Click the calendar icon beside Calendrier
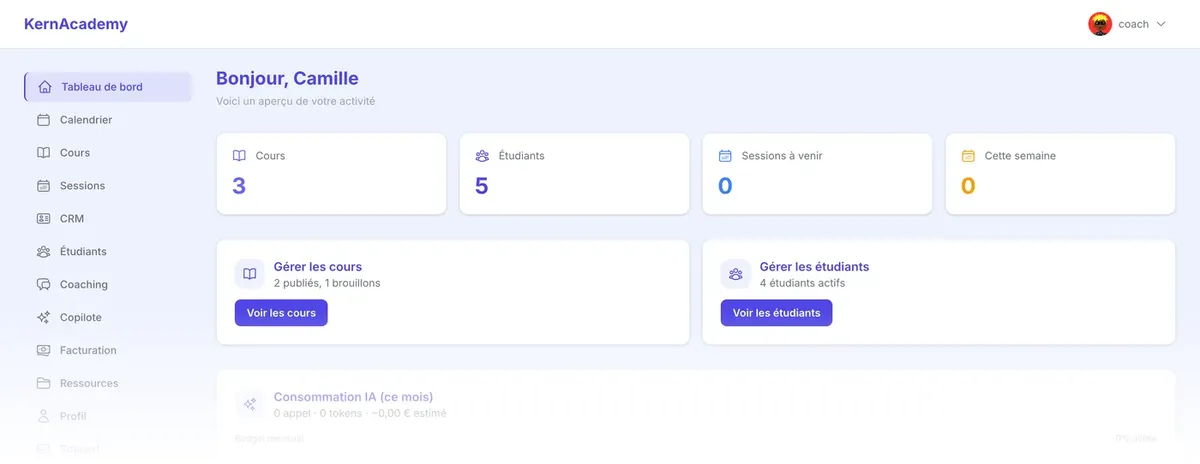1200x464 pixels. point(43,120)
